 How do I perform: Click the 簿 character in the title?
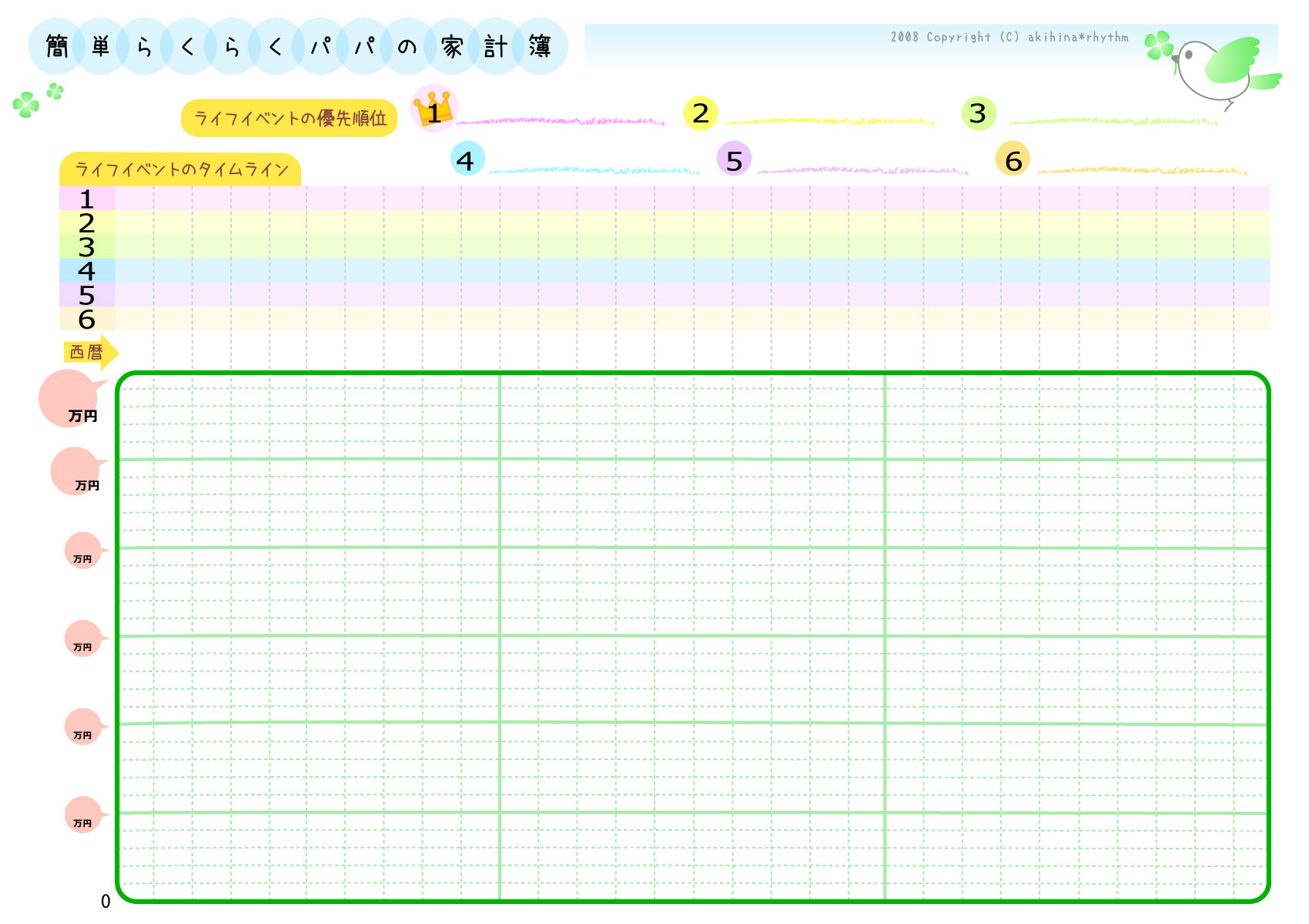(x=540, y=47)
